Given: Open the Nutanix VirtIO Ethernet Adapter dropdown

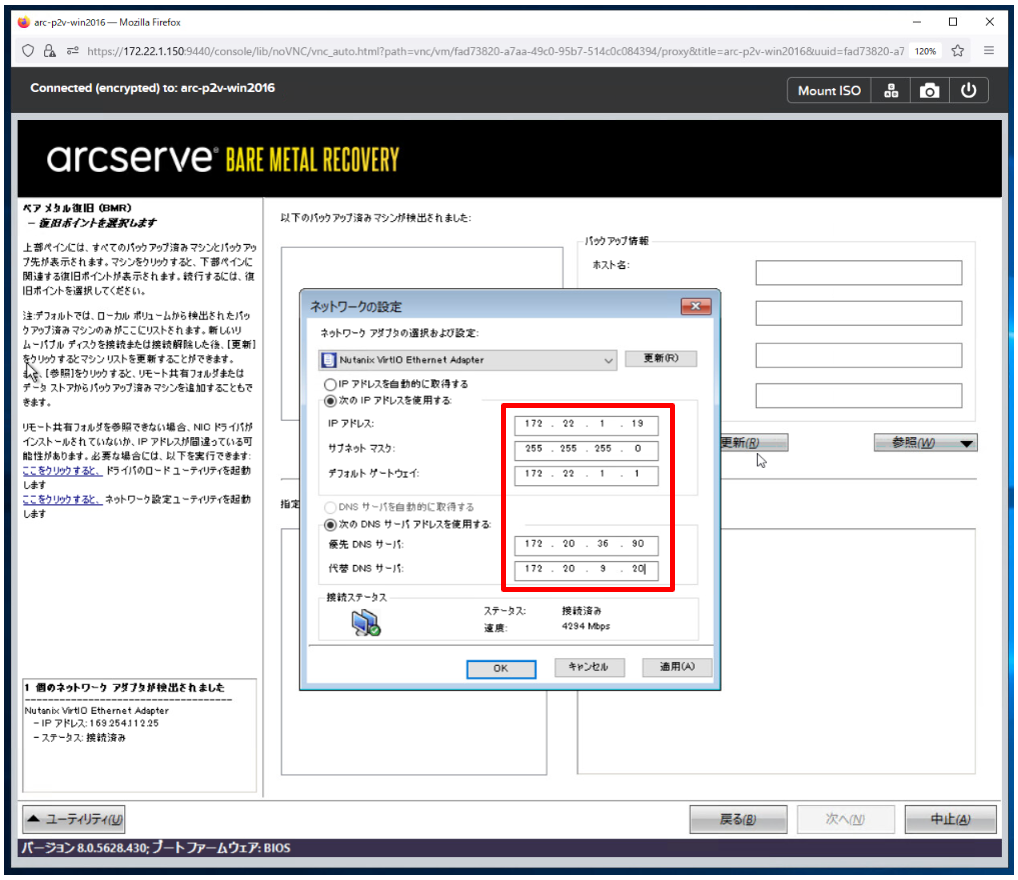Looking at the screenshot, I should click(467, 360).
